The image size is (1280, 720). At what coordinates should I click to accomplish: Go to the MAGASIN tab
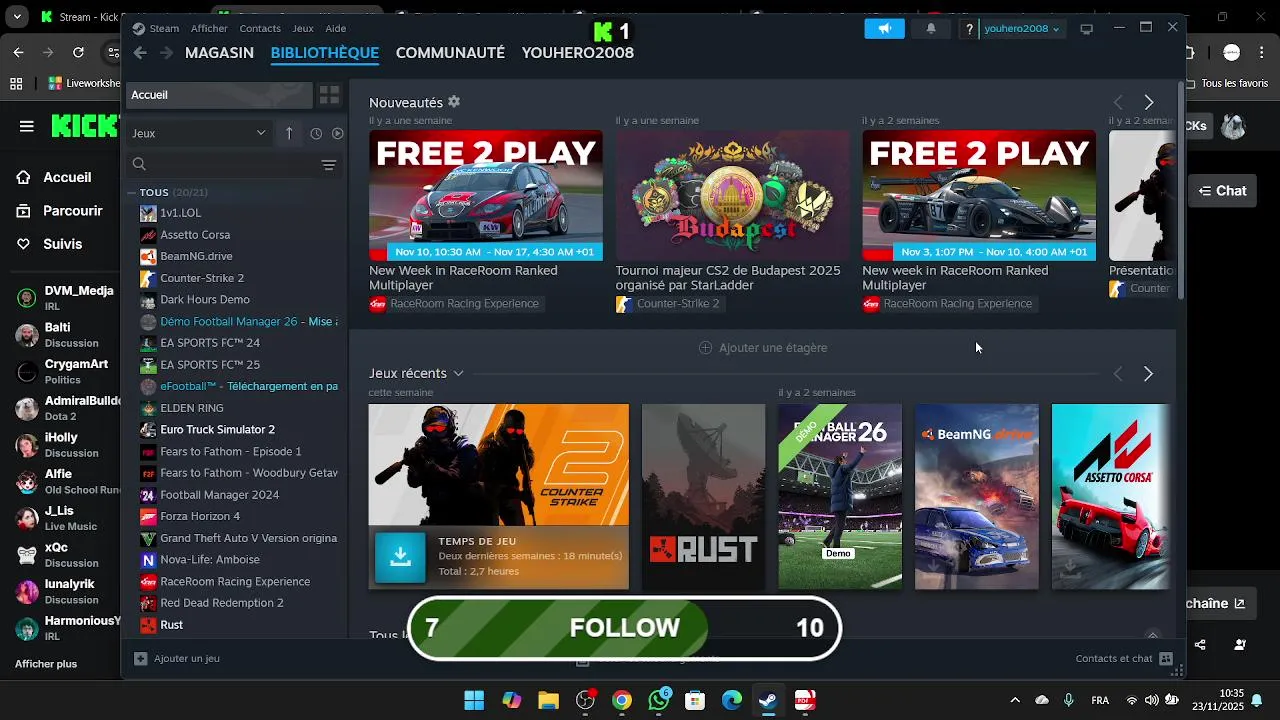[219, 53]
